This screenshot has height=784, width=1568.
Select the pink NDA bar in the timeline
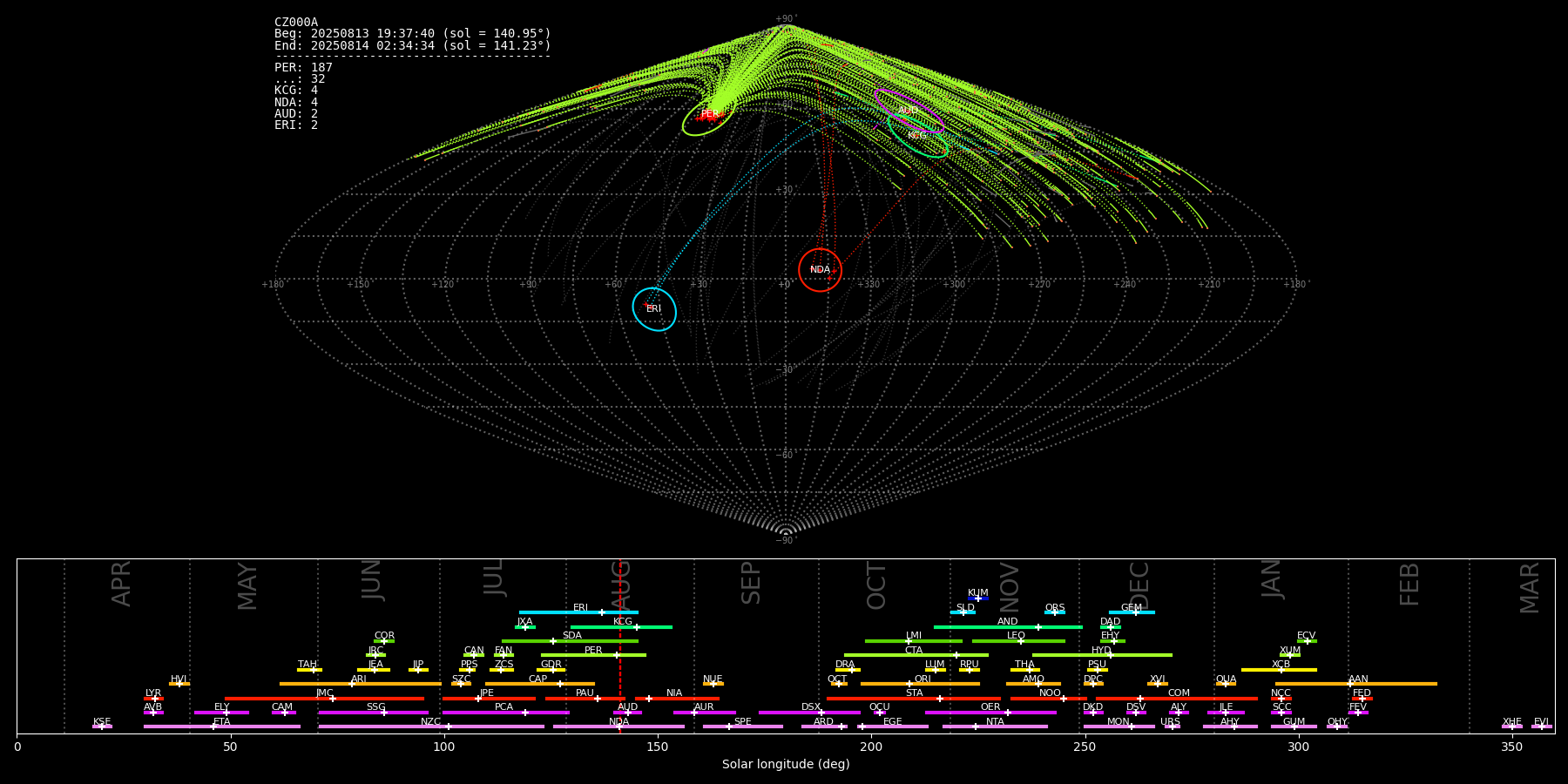coord(618,726)
